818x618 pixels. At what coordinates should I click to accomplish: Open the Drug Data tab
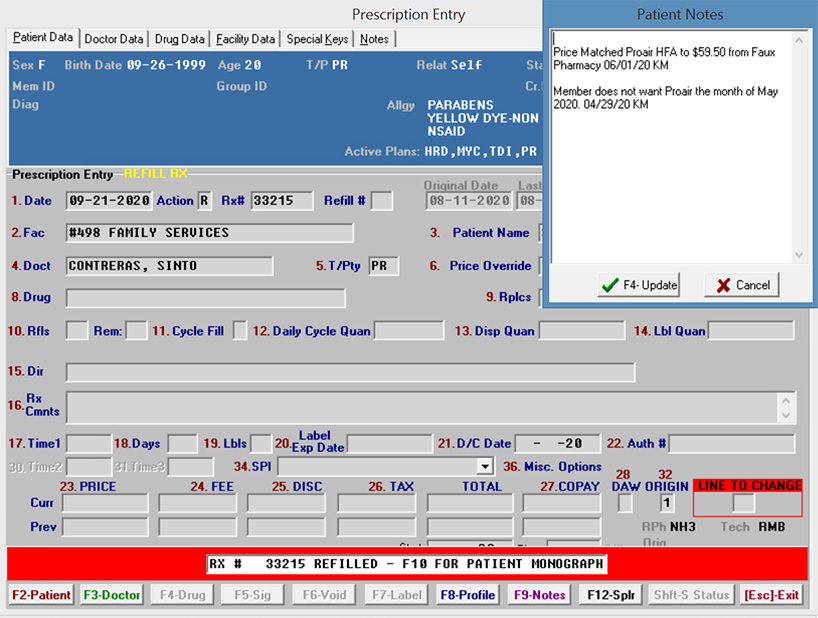pos(179,39)
